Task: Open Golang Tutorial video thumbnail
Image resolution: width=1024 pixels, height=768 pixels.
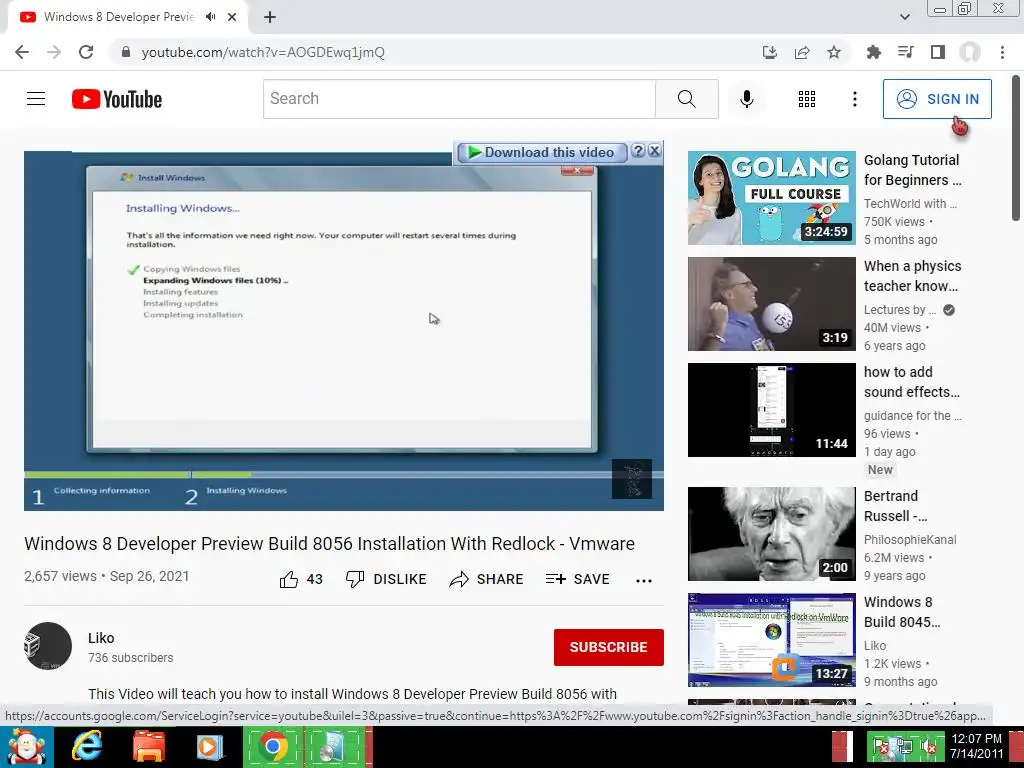Action: [x=771, y=198]
